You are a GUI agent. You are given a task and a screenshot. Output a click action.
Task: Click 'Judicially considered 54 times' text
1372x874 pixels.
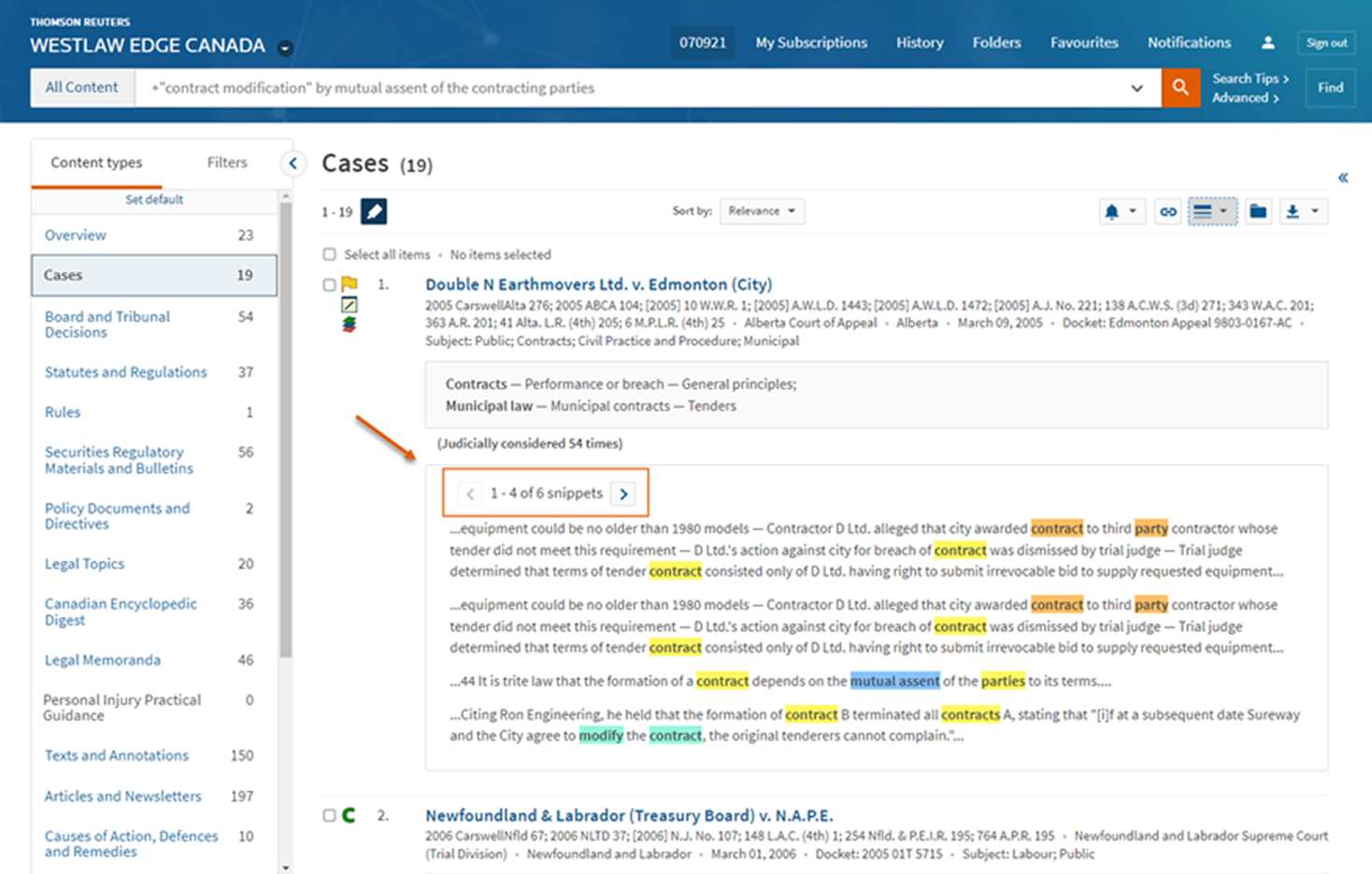[x=530, y=443]
